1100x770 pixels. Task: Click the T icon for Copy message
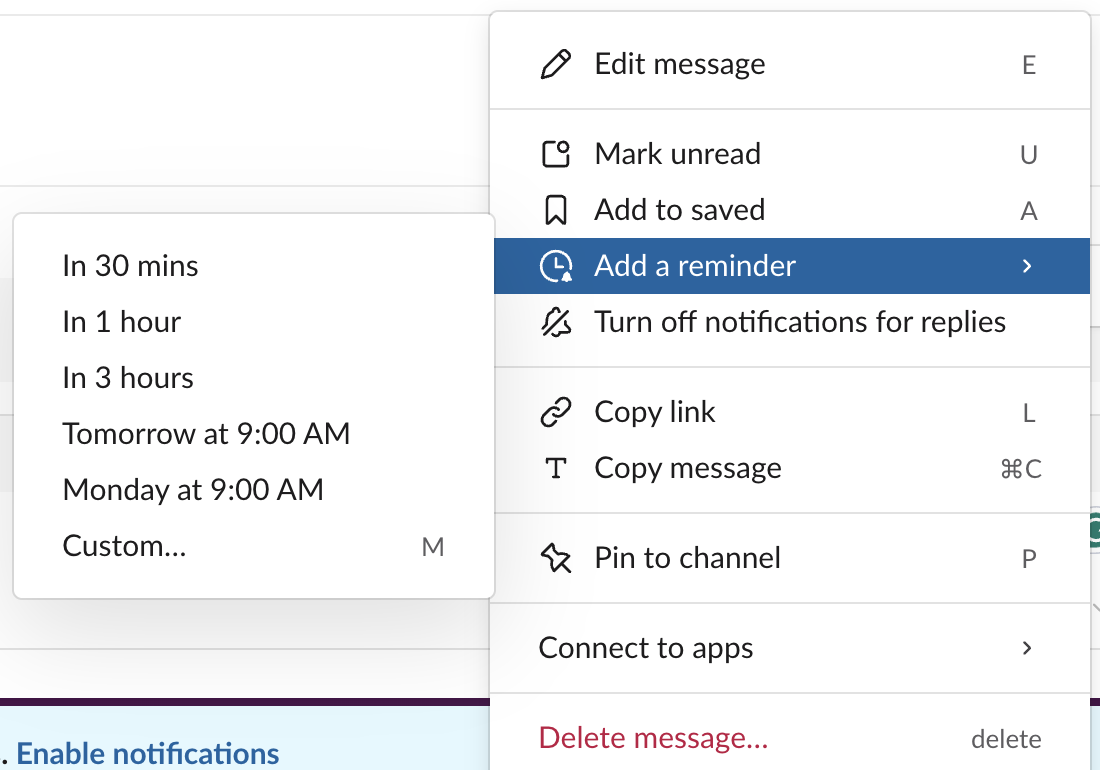[556, 468]
